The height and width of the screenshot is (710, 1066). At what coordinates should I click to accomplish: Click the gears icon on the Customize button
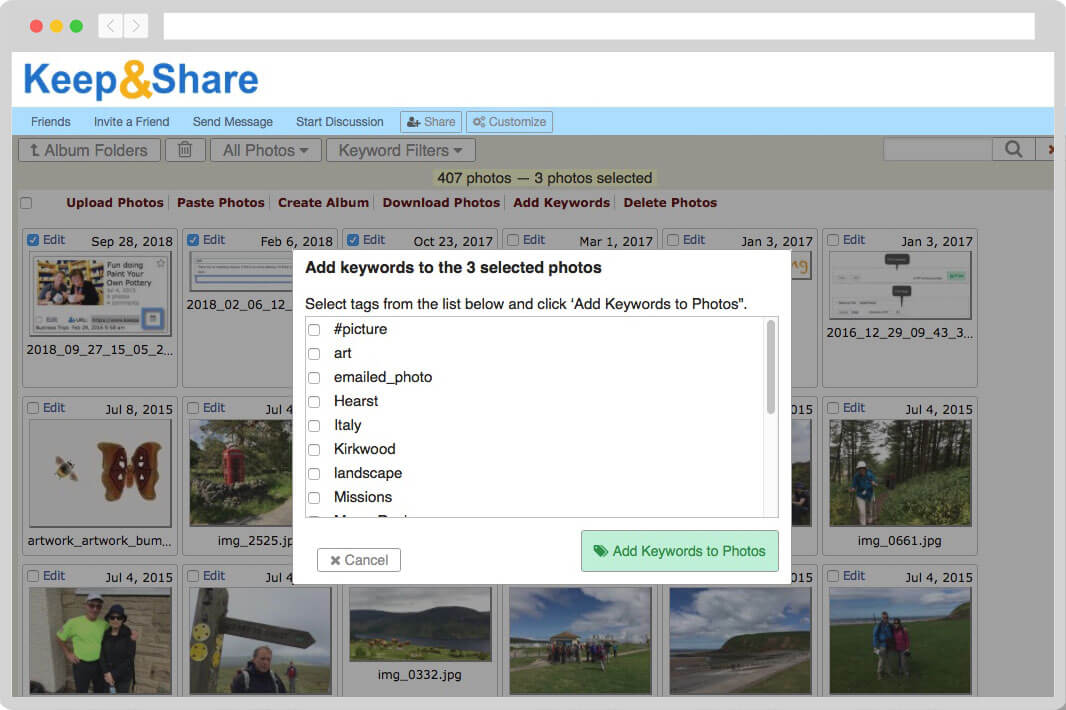pyautogui.click(x=478, y=121)
